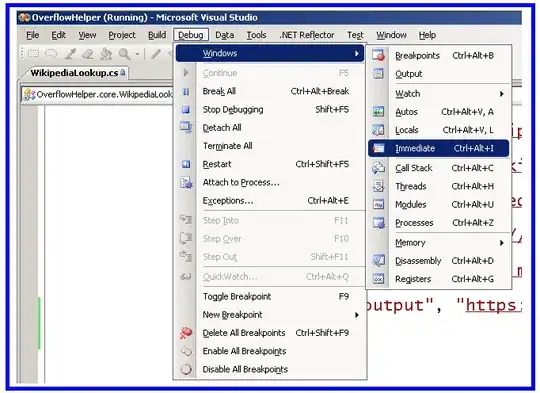
Task: Click the Locals window icon
Action: (x=378, y=130)
